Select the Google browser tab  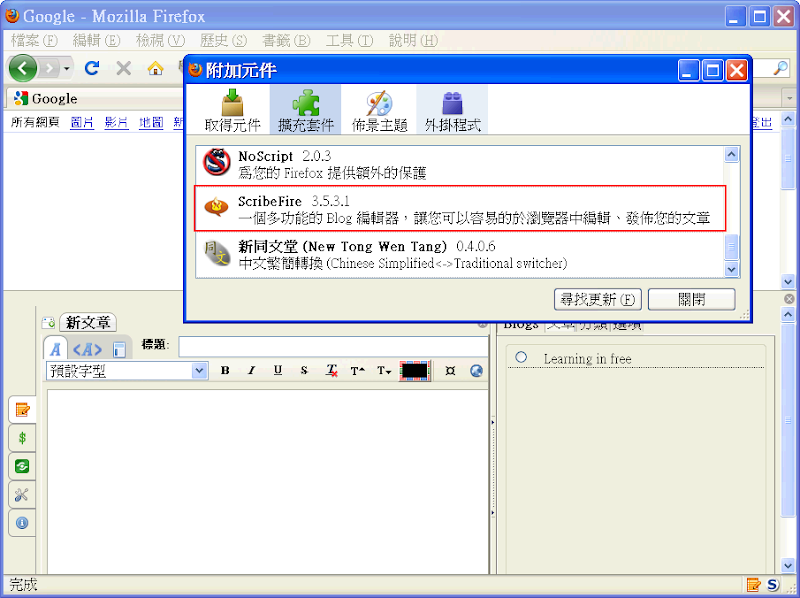pyautogui.click(x=94, y=98)
